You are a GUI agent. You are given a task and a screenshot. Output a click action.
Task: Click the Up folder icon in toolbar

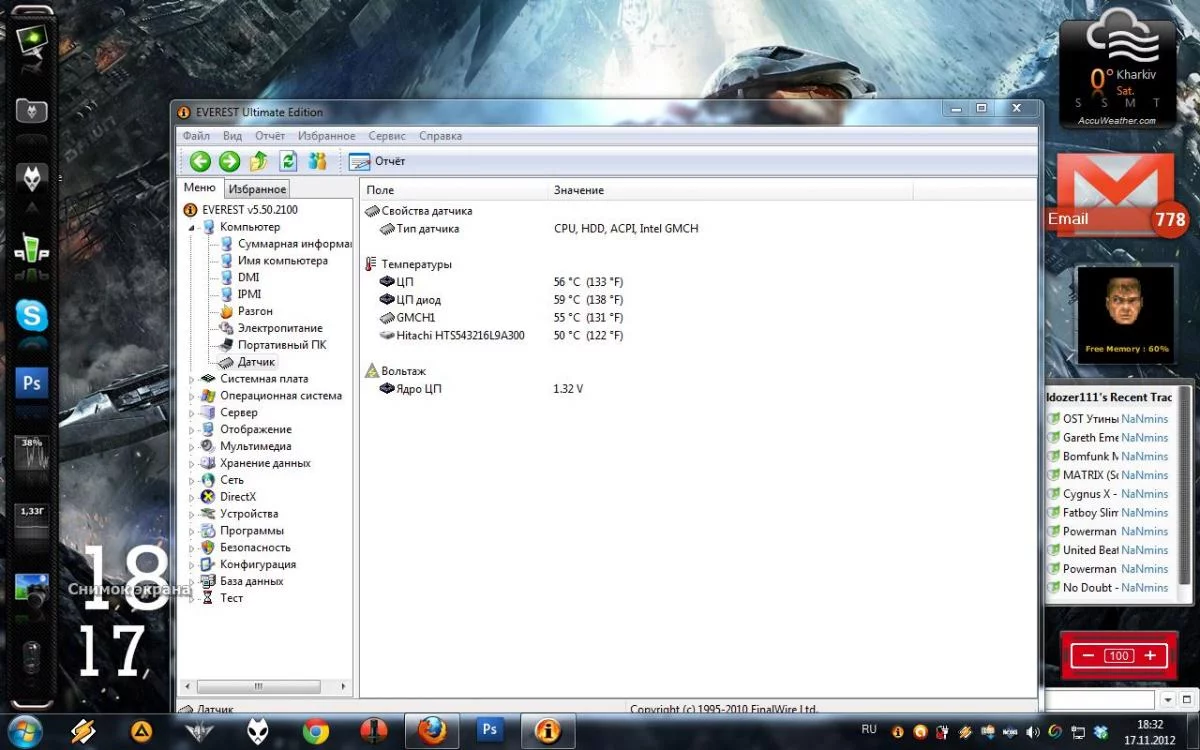[x=259, y=161]
